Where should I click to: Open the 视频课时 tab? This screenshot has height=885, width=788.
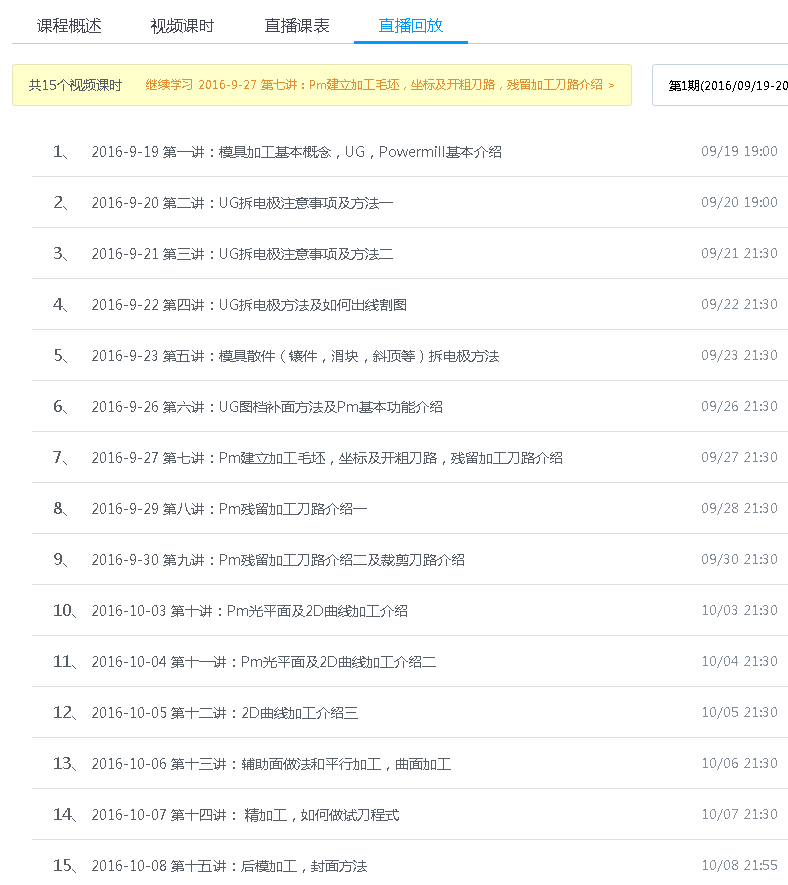coord(182,26)
